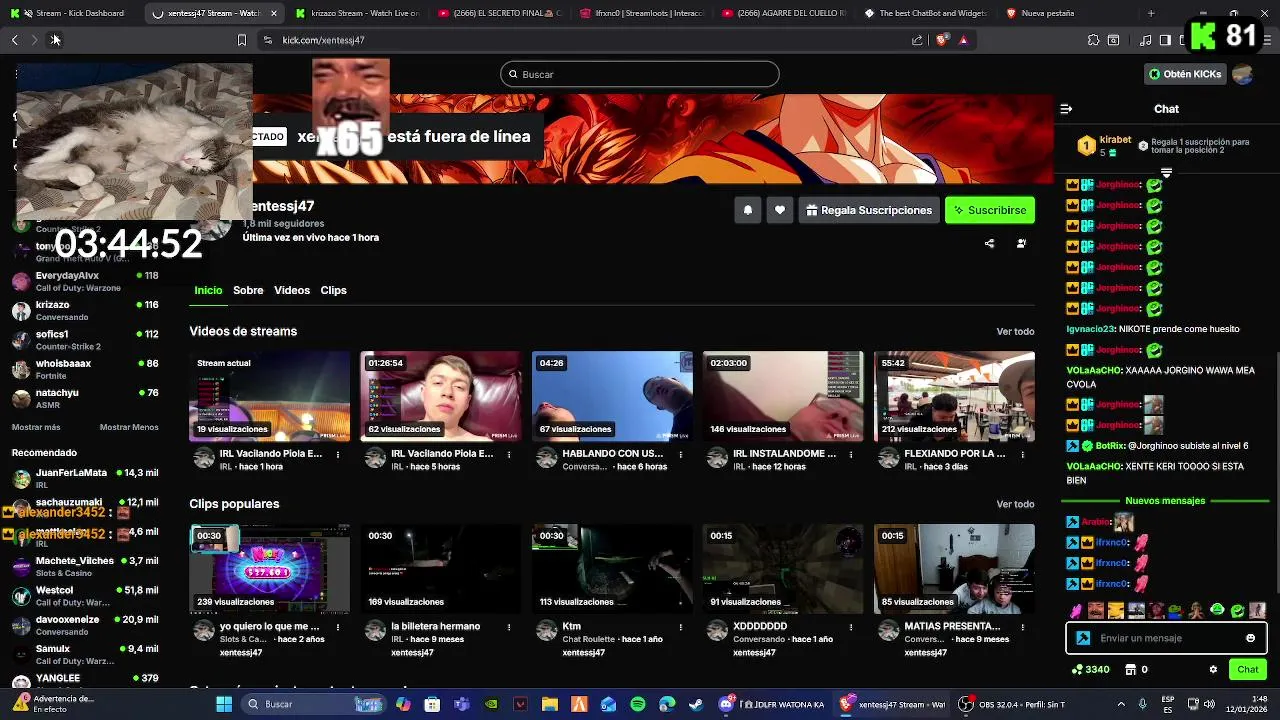Click the user avatar at top right
The image size is (1280, 720).
coord(1243,74)
